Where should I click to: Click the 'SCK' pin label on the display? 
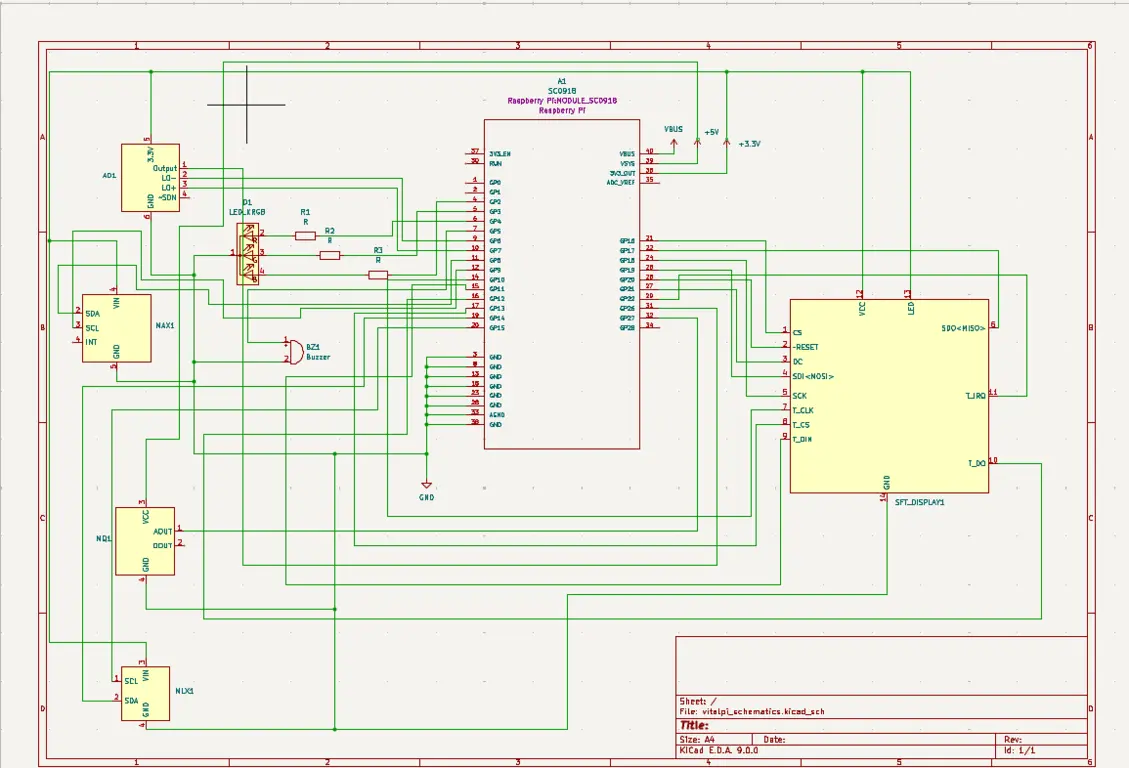pos(800,396)
